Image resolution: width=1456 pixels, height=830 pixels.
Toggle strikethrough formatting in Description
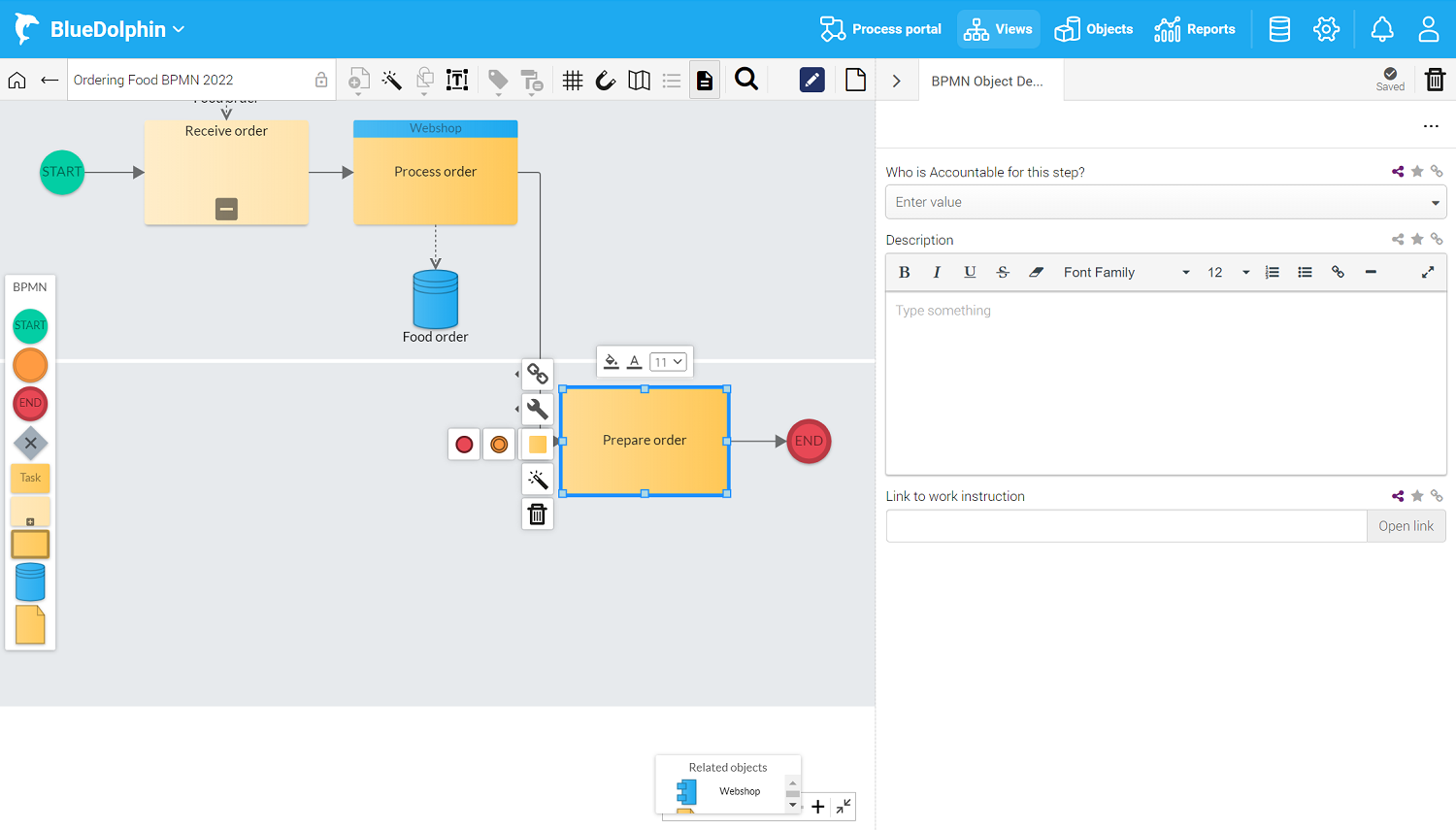pos(1003,273)
